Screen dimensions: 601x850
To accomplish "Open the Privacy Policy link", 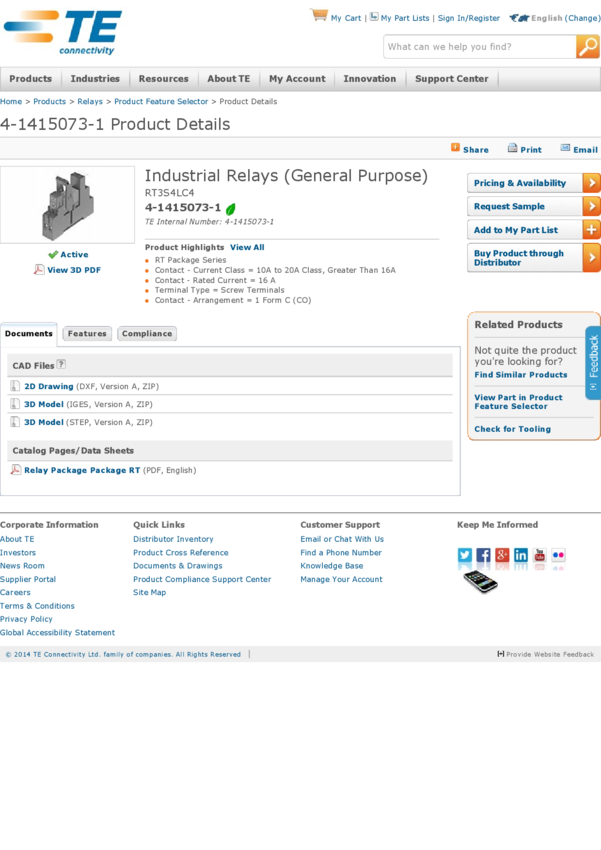I will pyautogui.click(x=26, y=619).
